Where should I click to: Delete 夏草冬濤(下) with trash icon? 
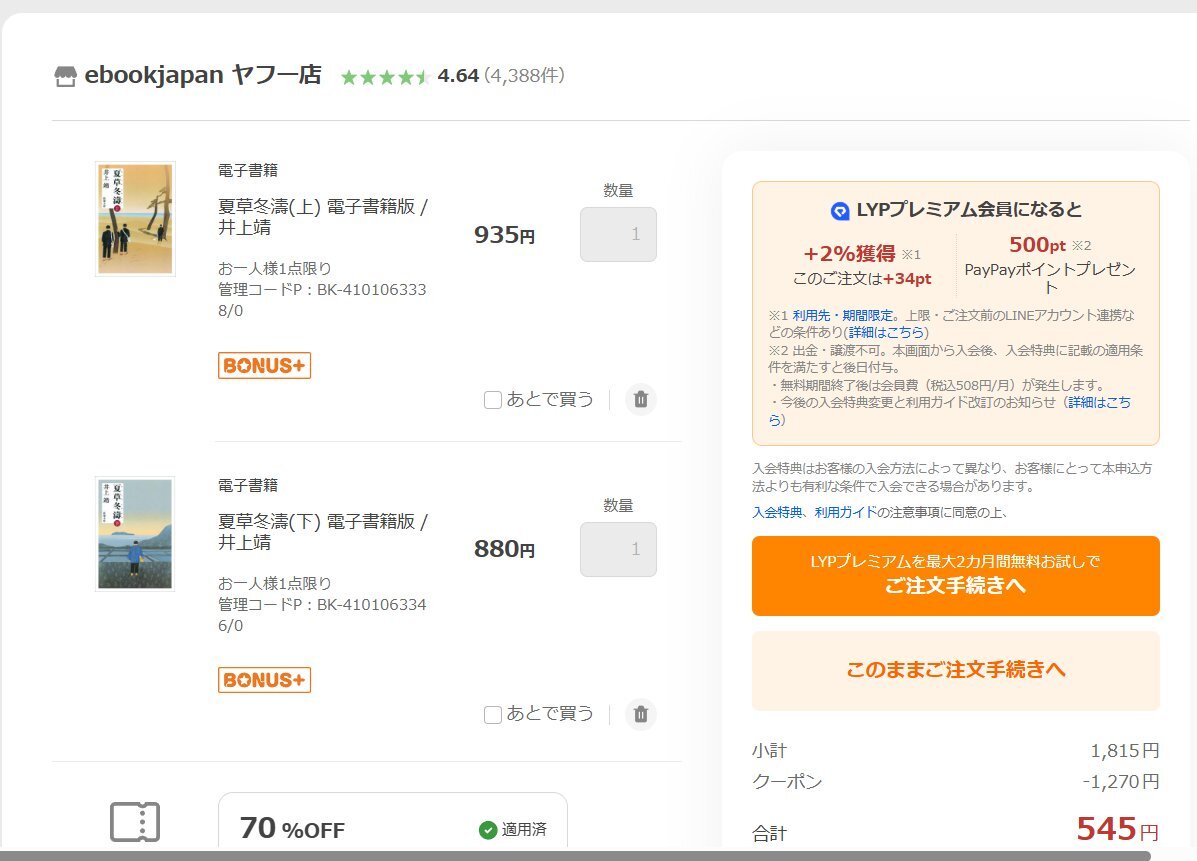coord(641,714)
